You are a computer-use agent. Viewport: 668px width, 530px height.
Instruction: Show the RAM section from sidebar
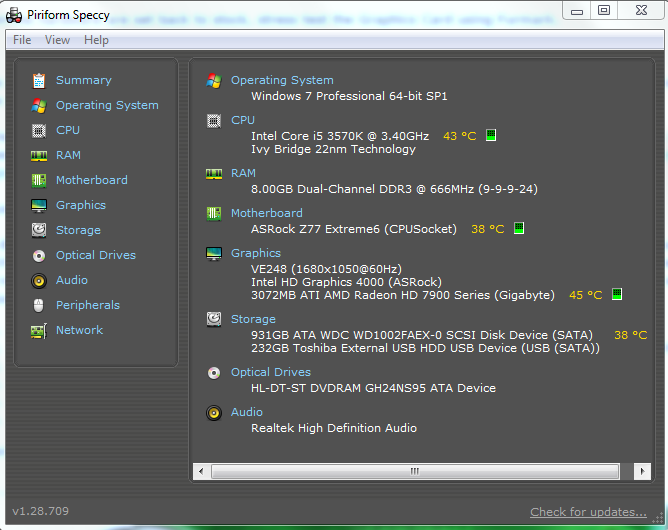[68, 155]
